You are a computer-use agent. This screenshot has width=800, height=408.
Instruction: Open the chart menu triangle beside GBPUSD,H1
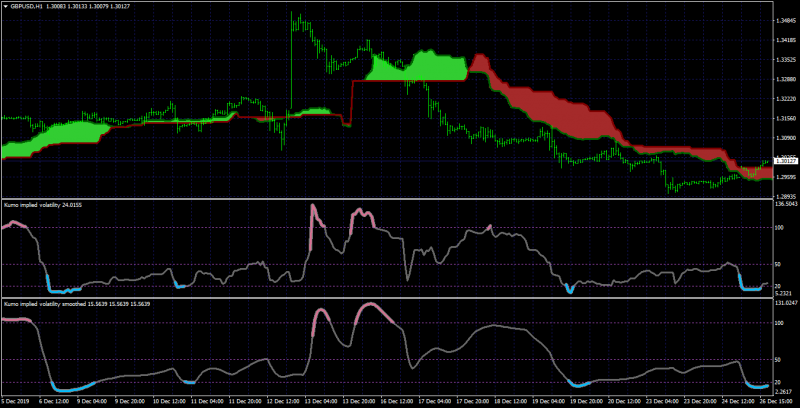(x=6, y=7)
